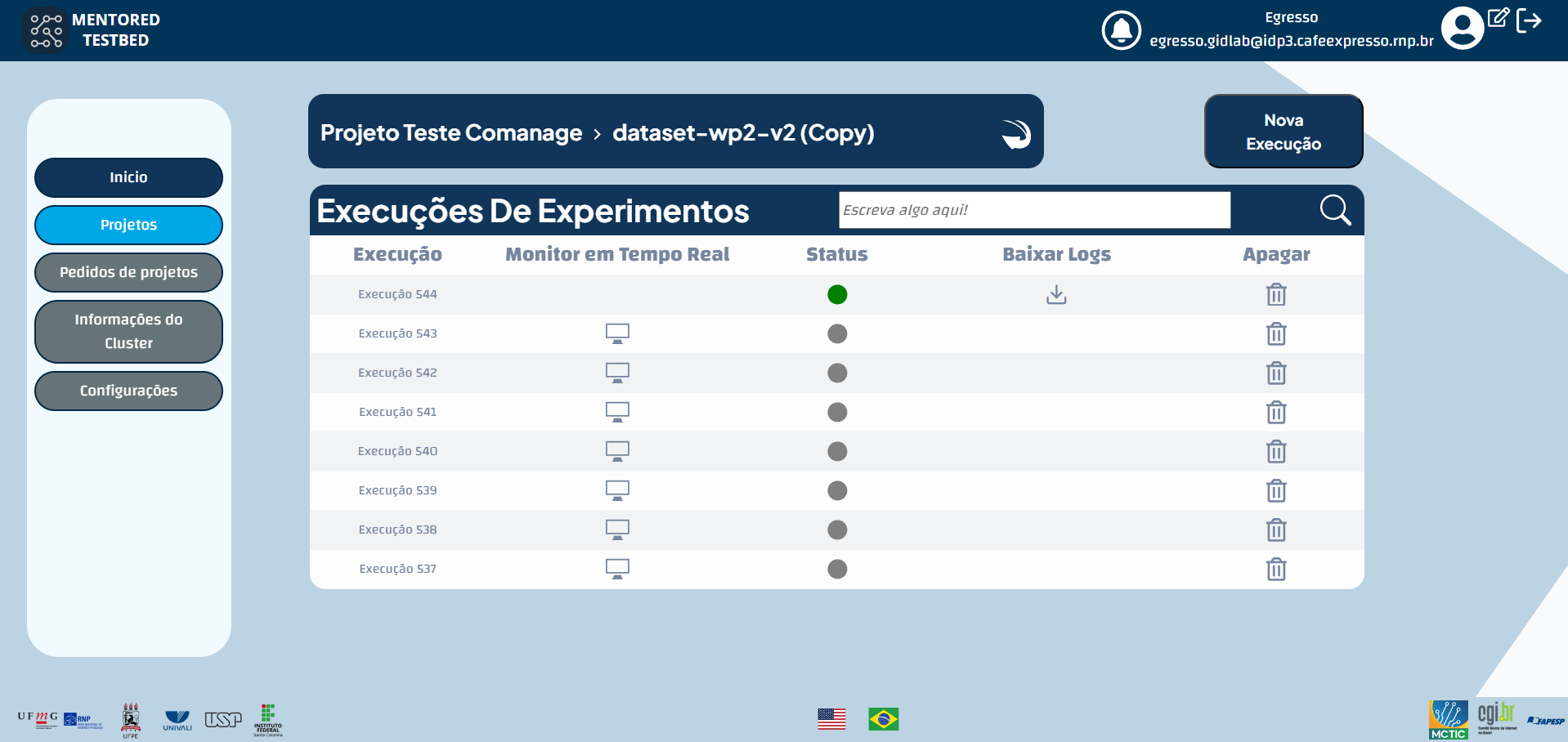
Task: Click the Nova Execução button
Action: pyautogui.click(x=1283, y=131)
